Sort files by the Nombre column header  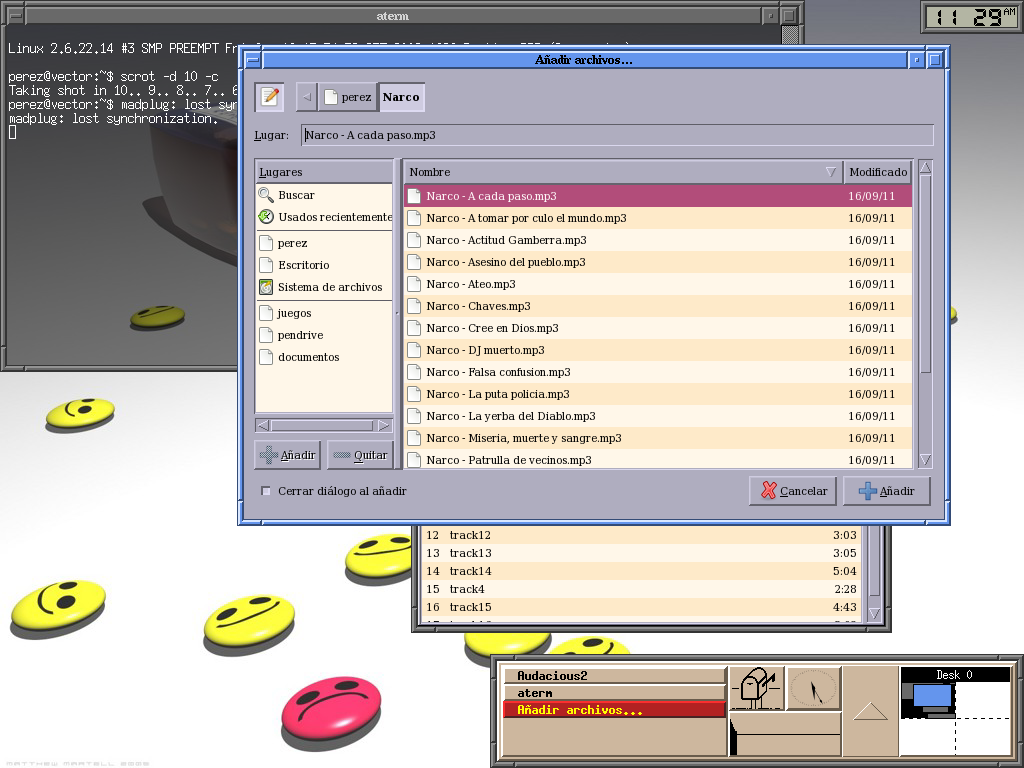[623, 172]
